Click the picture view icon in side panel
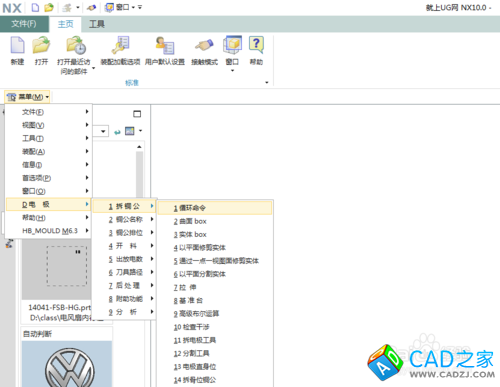The image size is (500, 387). tap(130, 131)
